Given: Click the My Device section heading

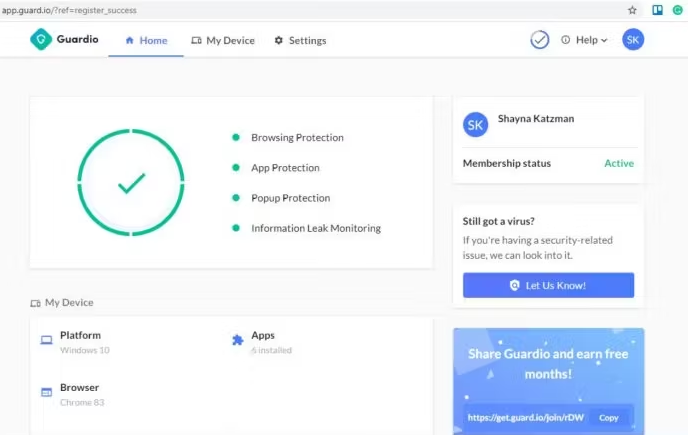Looking at the screenshot, I should tap(62, 302).
